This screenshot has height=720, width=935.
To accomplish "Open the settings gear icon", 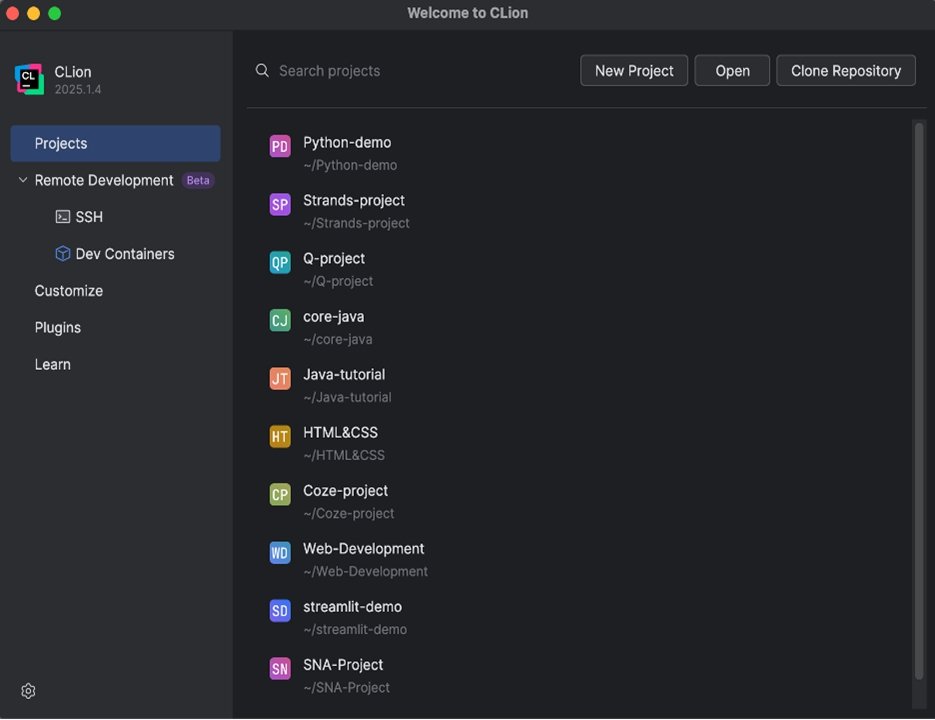I will click(x=28, y=691).
